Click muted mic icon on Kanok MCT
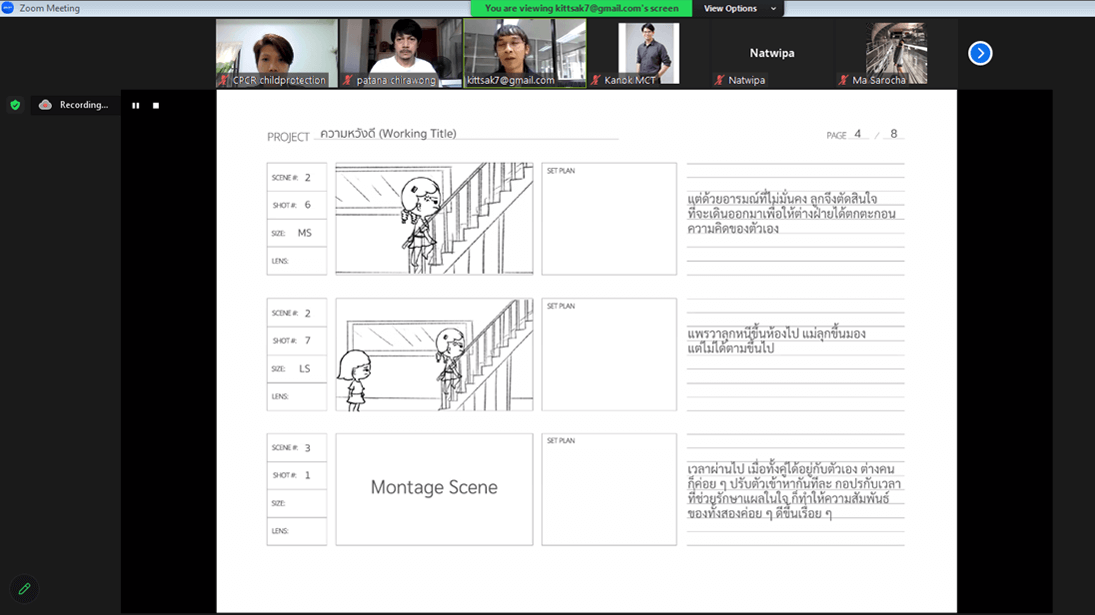 click(x=596, y=80)
